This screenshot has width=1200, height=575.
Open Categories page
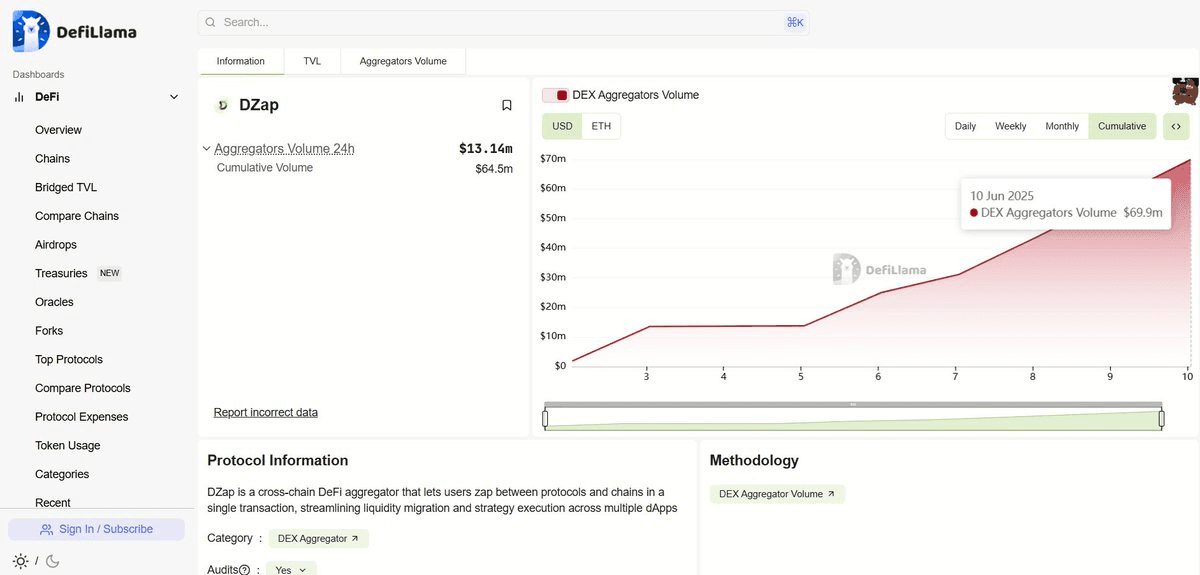tap(62, 474)
